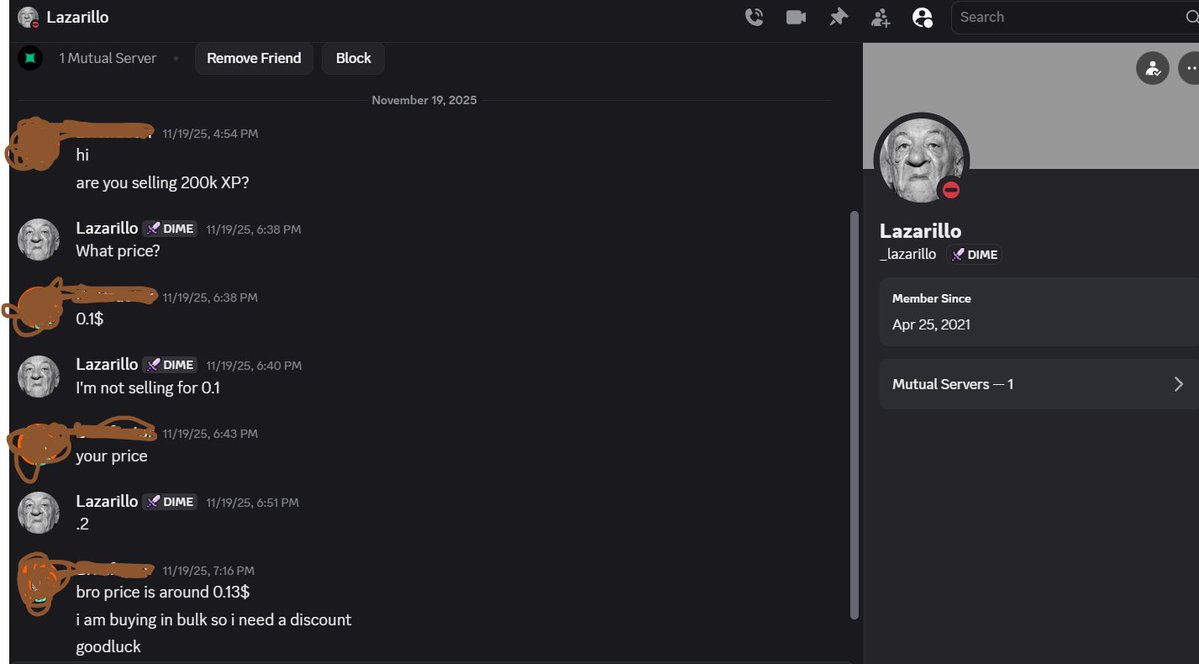Click 'i am buying in bulk' message
1199x664 pixels.
tap(213, 620)
